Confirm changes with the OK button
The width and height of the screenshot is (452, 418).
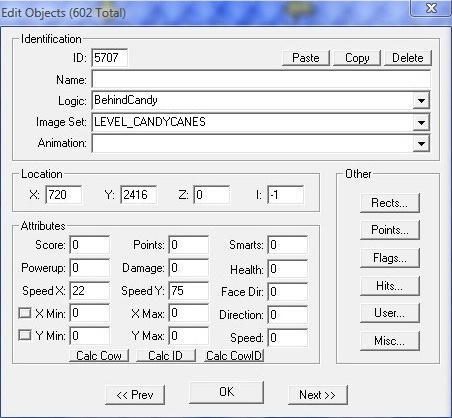(226, 392)
